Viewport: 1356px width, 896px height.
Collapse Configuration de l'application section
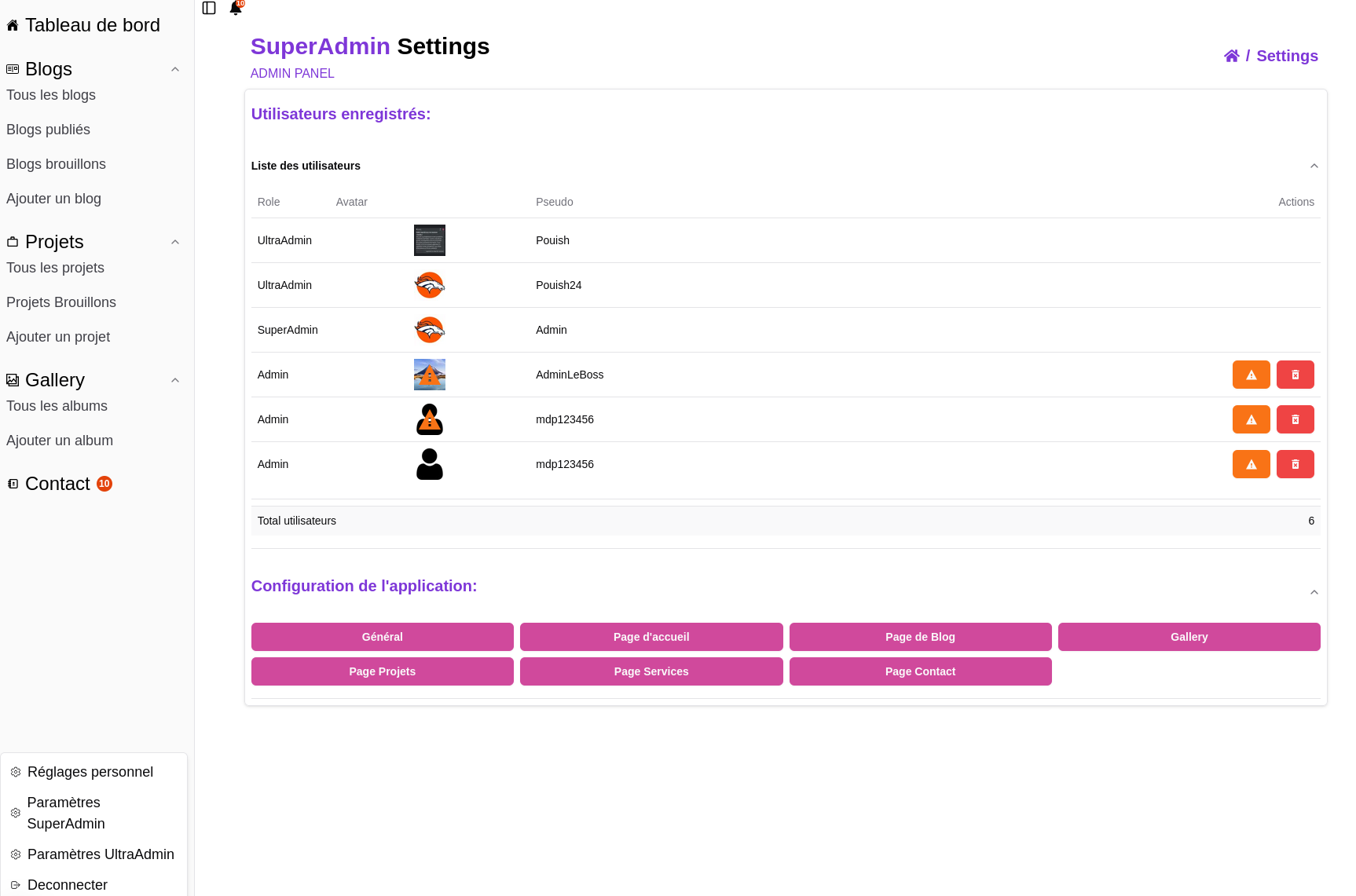coord(1314,592)
